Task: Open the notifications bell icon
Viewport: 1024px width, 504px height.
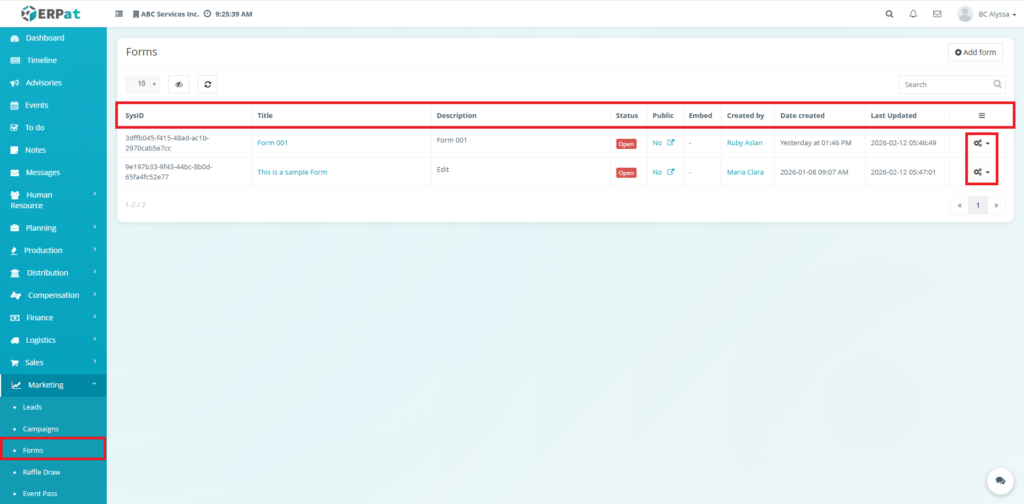Action: 913,14
